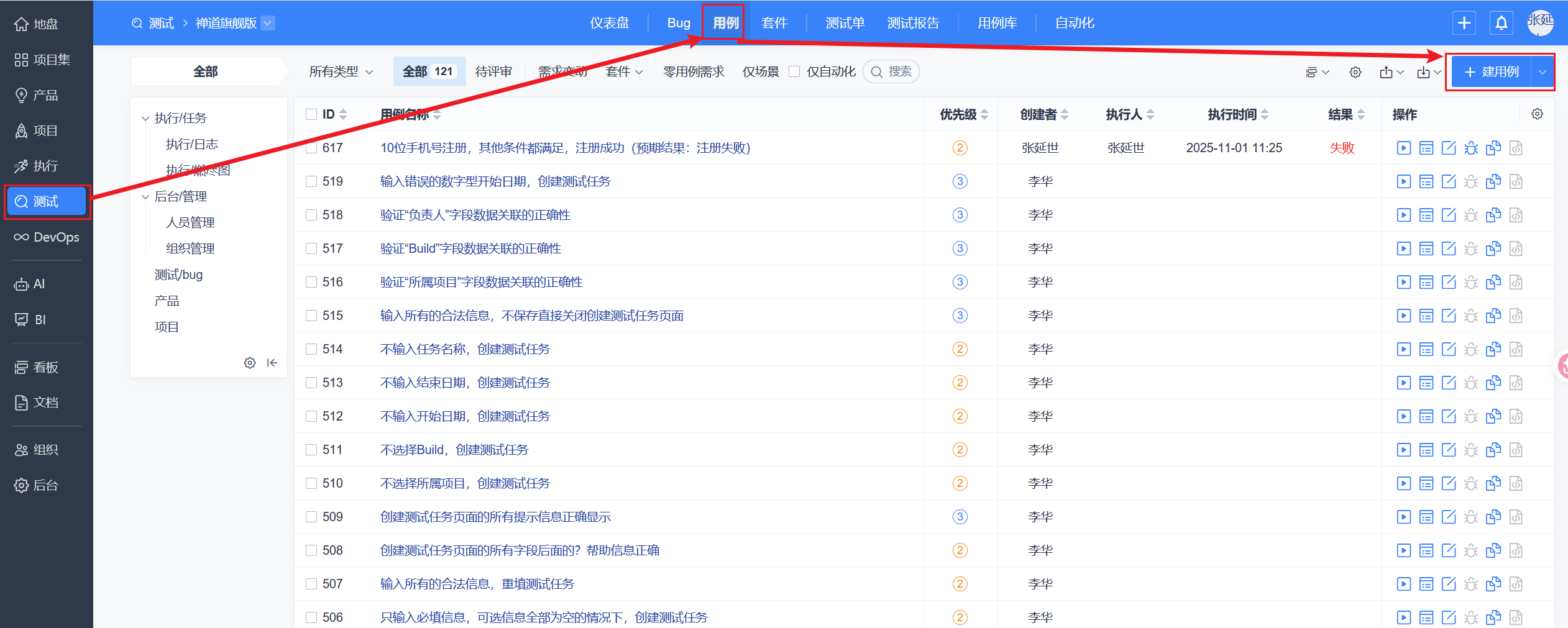Click the 建用例 create button
Viewport: 1568px width, 628px height.
coord(1491,72)
